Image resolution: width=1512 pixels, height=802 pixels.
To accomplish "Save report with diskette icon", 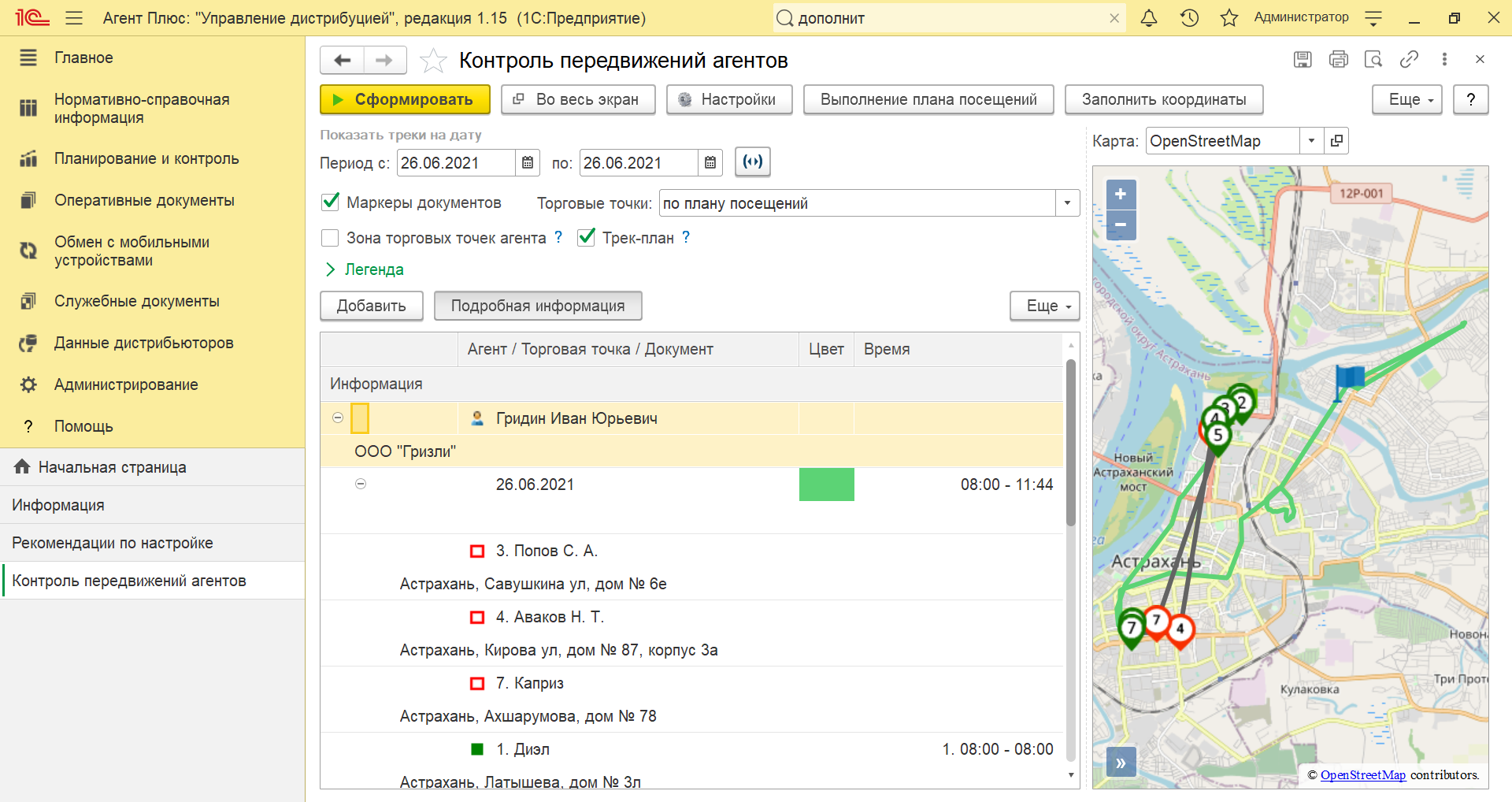I will coord(1303,59).
